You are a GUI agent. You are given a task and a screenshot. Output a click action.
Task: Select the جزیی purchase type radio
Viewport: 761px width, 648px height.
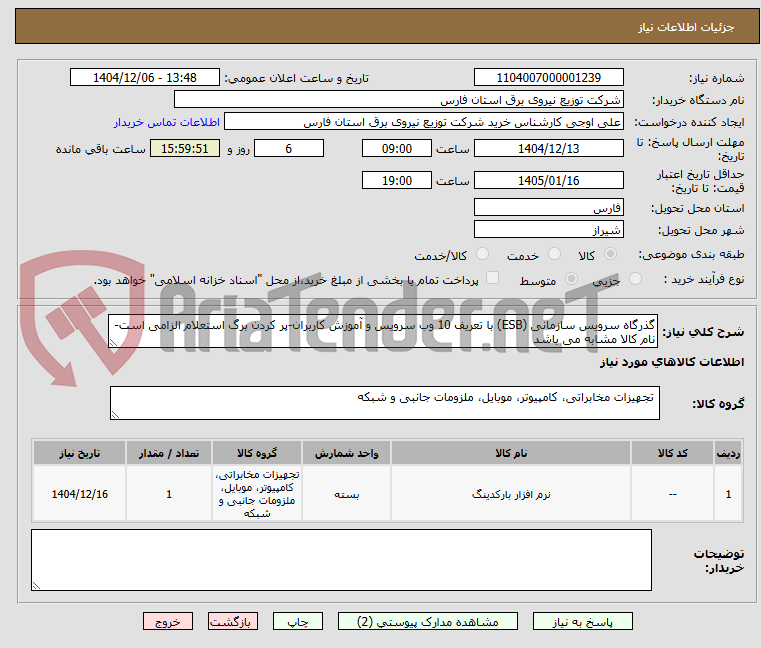[x=635, y=279]
